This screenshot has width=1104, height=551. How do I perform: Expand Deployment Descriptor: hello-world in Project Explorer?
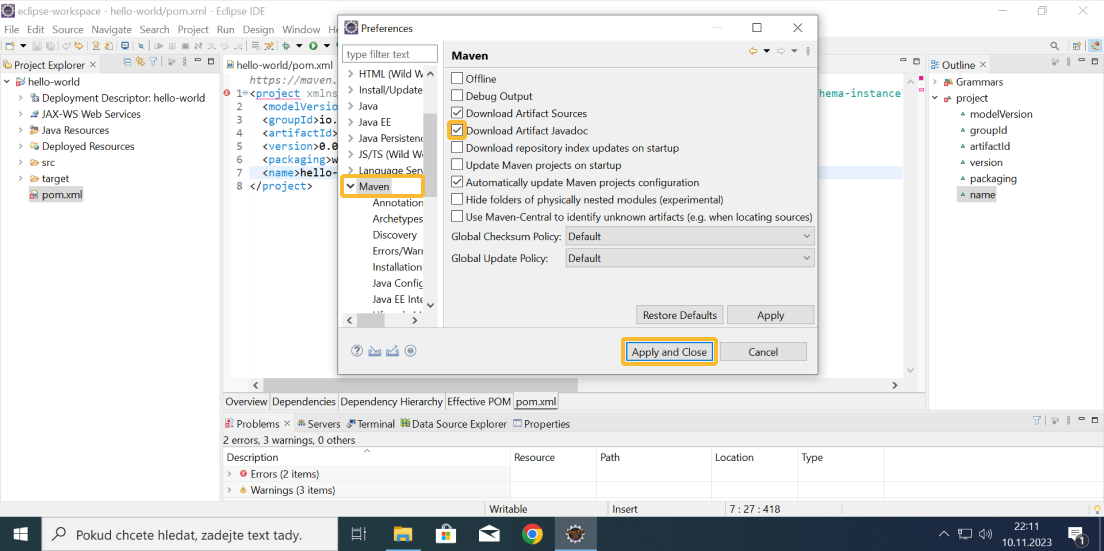[x=20, y=98]
